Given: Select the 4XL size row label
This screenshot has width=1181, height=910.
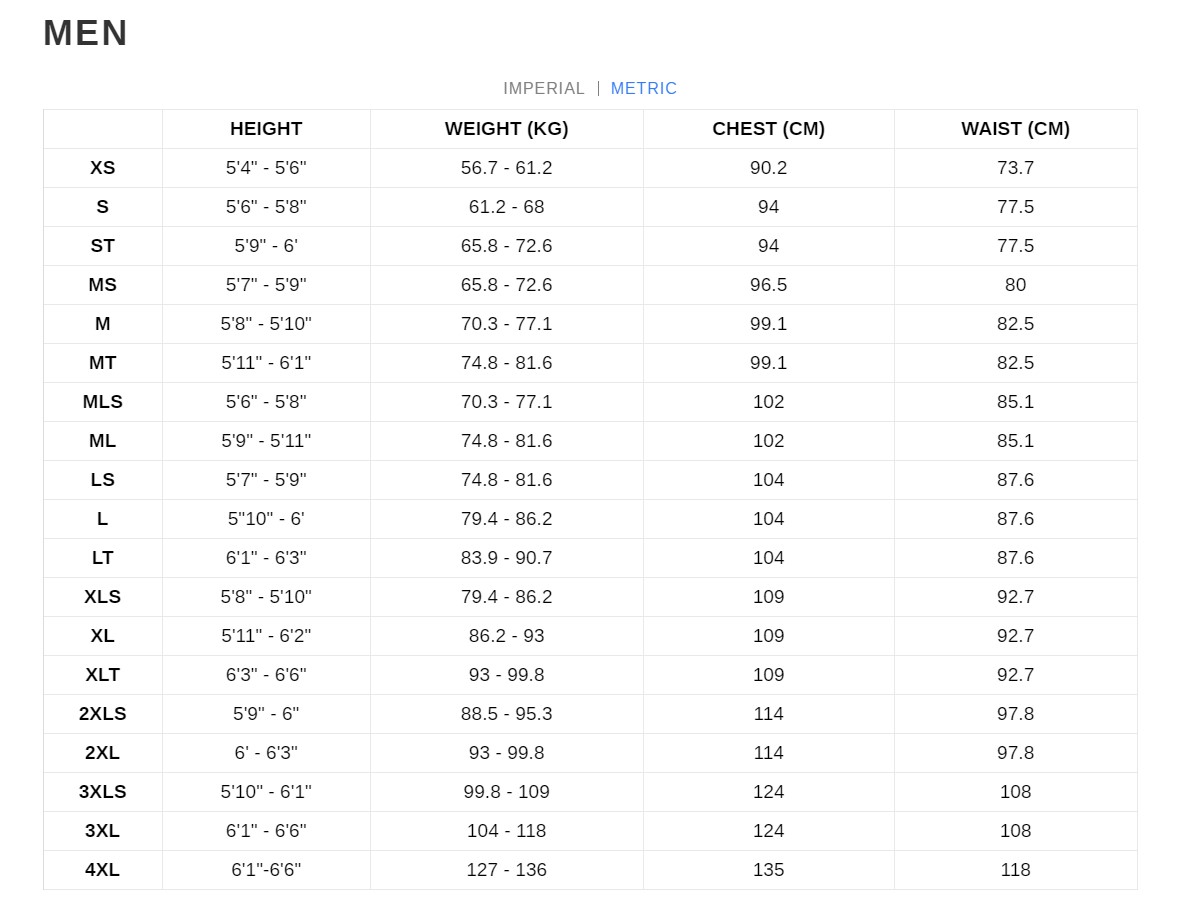Looking at the screenshot, I should click(102, 869).
